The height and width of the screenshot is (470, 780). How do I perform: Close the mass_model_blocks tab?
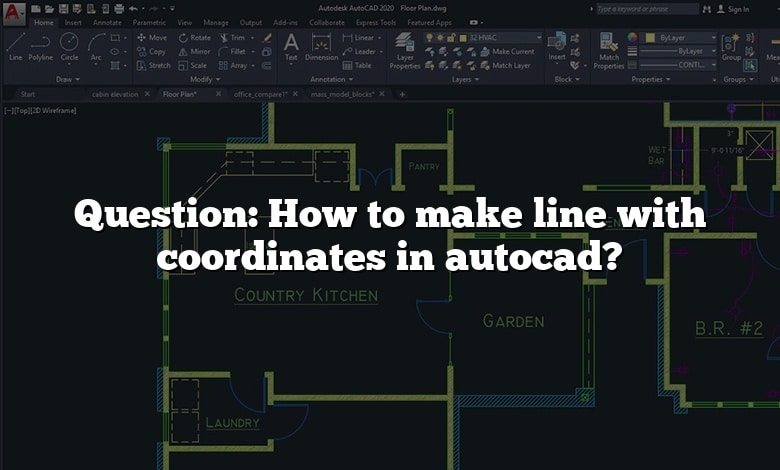click(x=382, y=94)
